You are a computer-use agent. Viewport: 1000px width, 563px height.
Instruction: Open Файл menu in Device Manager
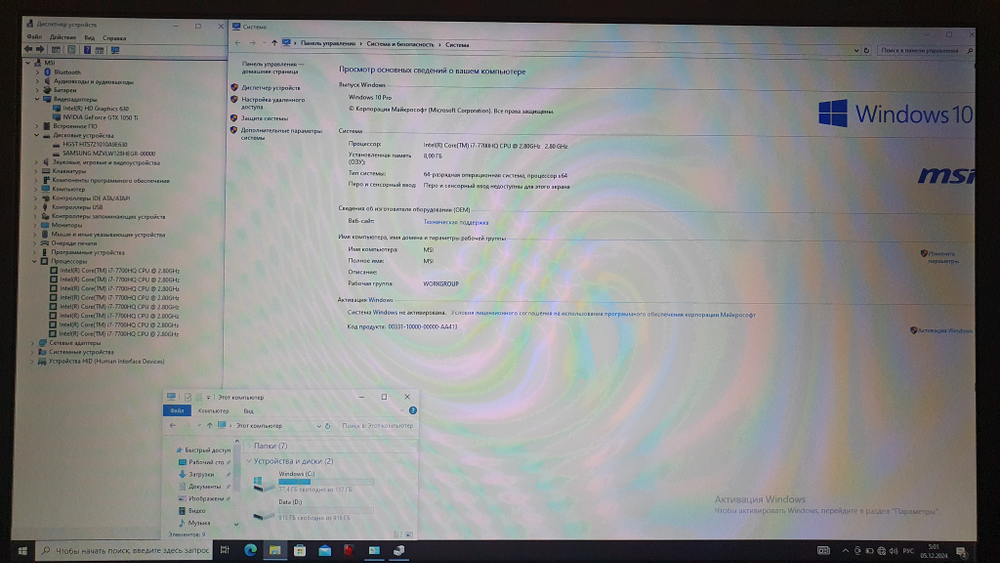point(34,38)
